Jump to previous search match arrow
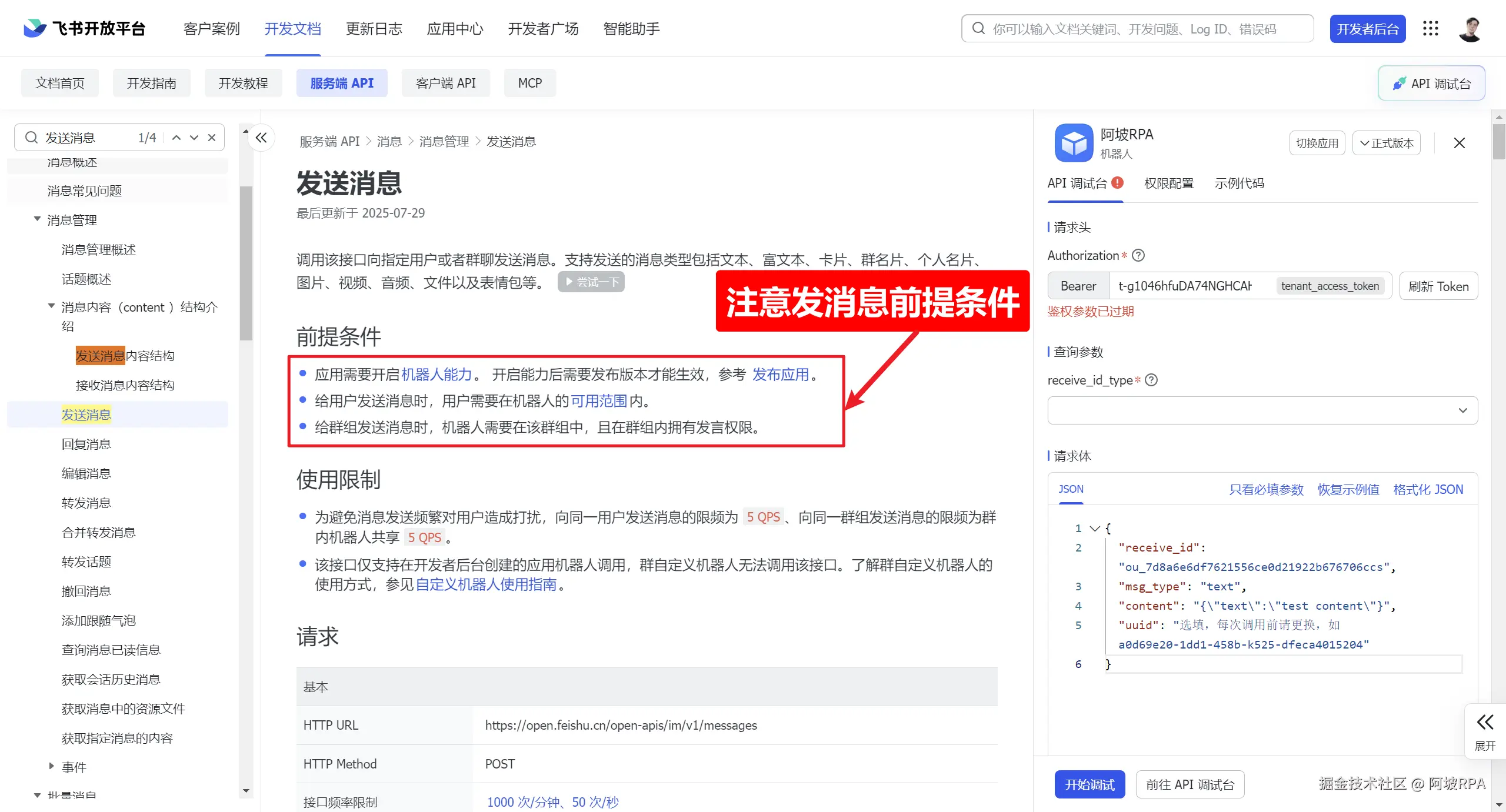 tap(176, 138)
